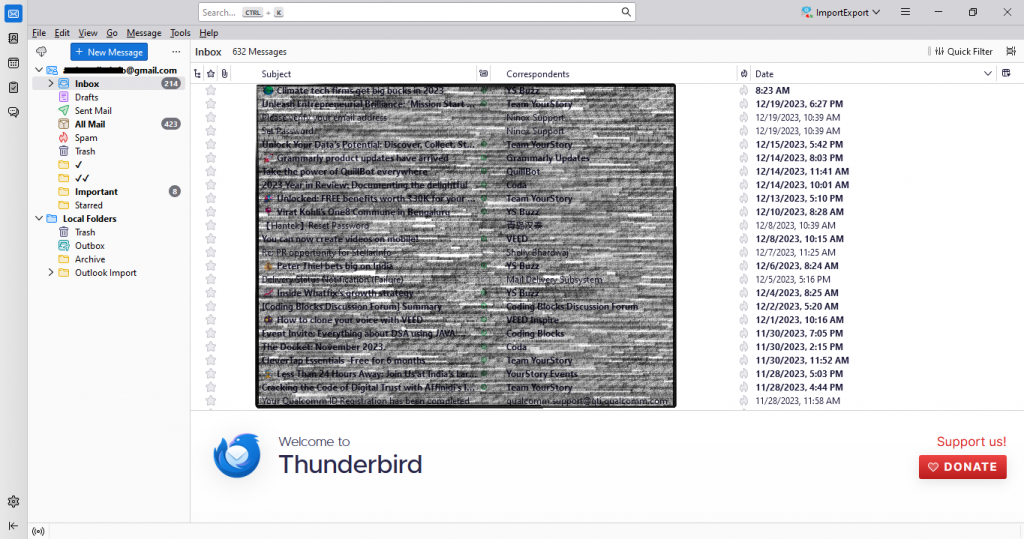Click the thread column header icon

[x=198, y=74]
